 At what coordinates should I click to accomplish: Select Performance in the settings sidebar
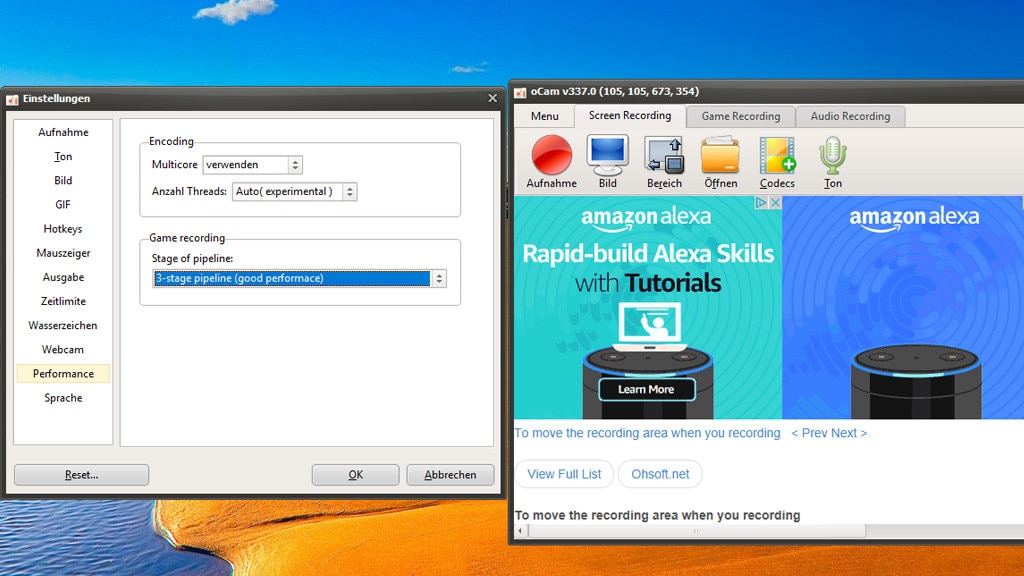point(63,374)
